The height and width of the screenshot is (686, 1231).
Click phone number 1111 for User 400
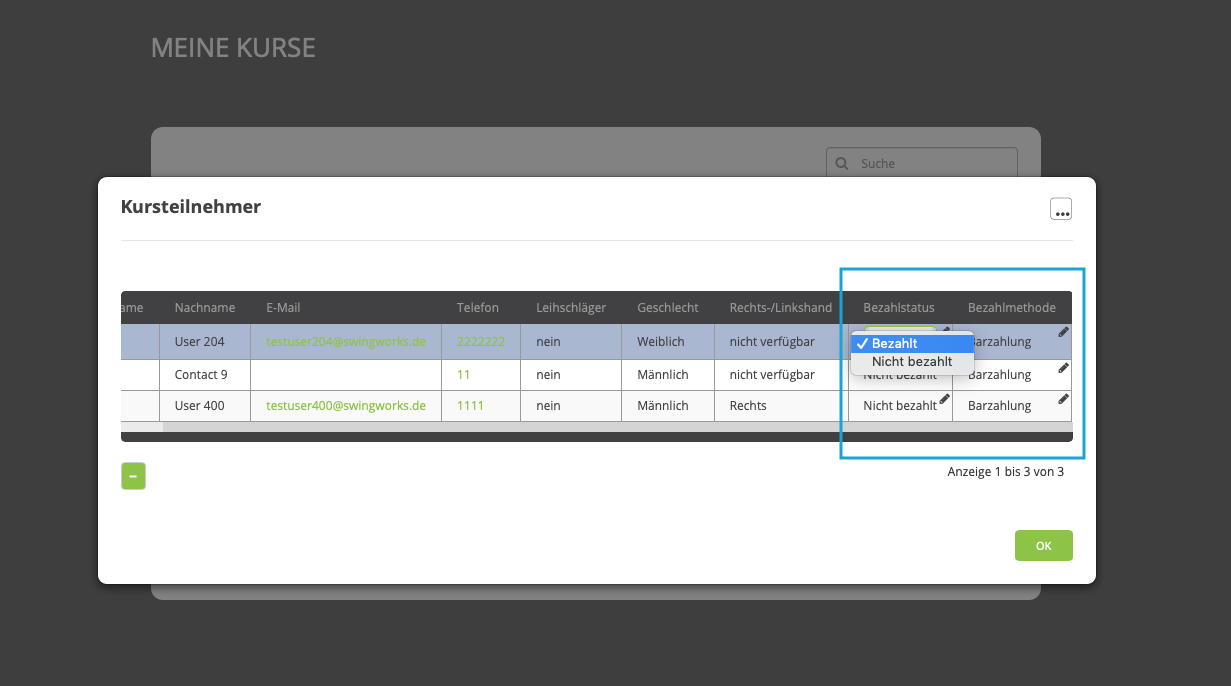point(470,406)
